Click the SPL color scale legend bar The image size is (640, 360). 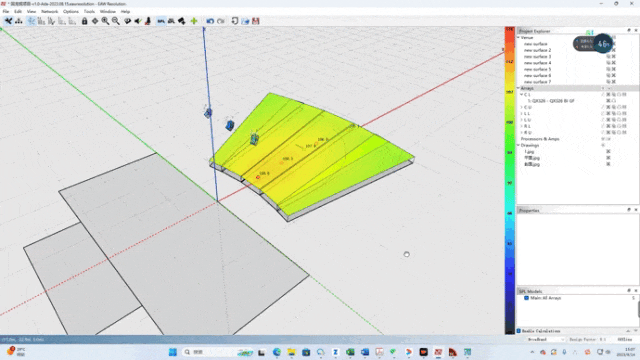[509, 180]
